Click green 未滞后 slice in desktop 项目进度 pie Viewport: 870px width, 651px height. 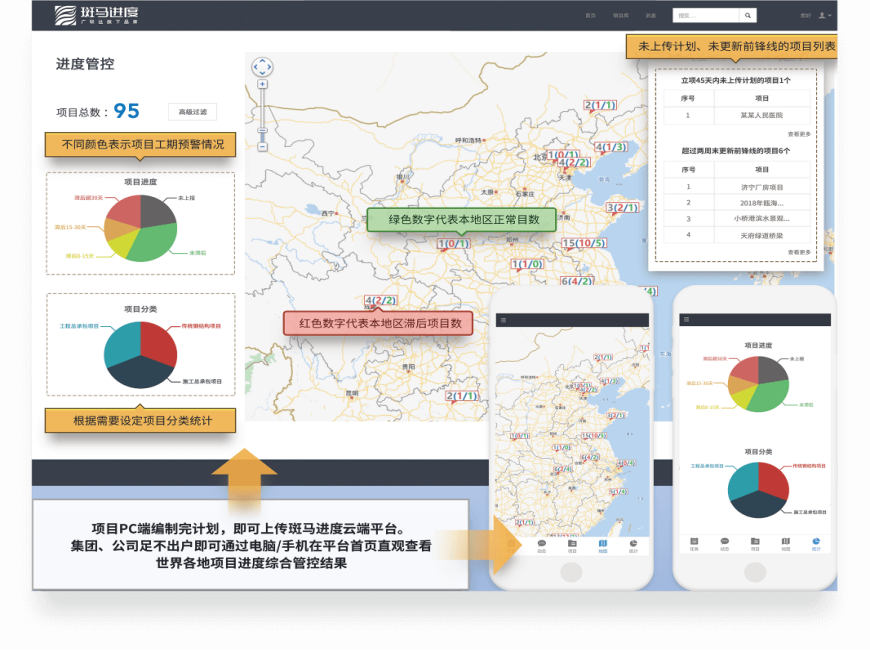pos(153,242)
